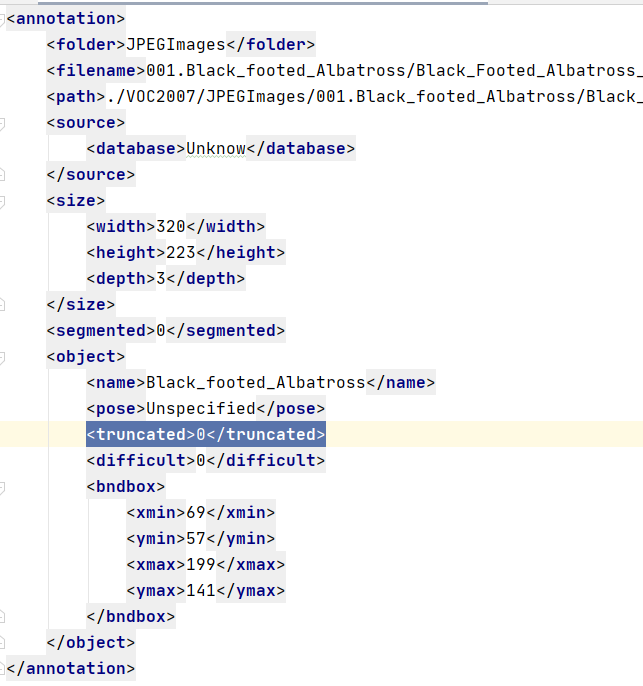Click the closing </source> tag text
Screen dimensions: 643x686
(91, 175)
